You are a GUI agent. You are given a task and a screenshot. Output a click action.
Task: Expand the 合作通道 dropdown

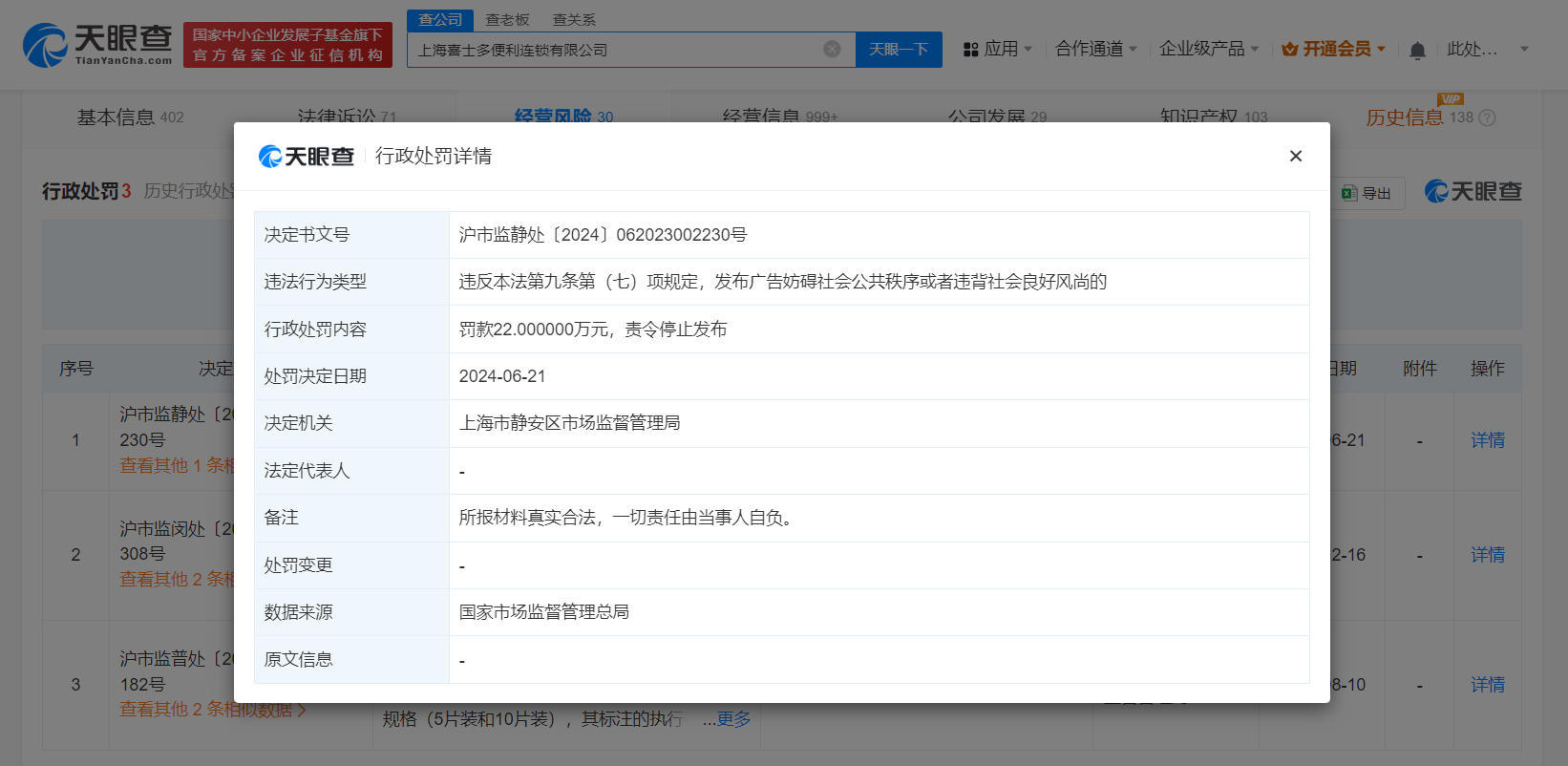1095,49
